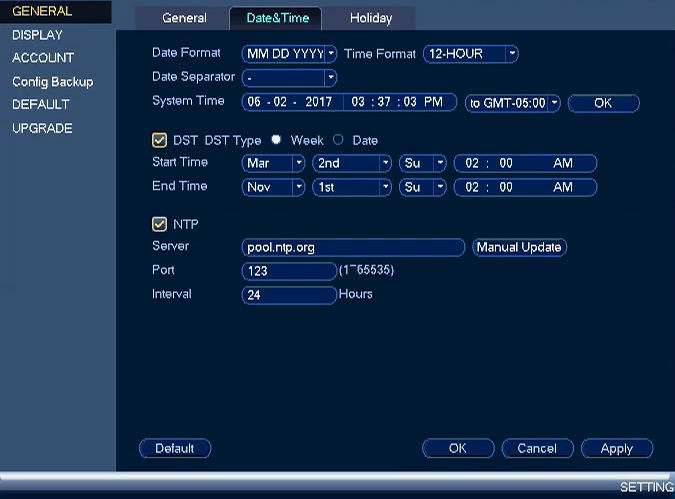This screenshot has width=675, height=499.
Task: Edit the system date year 2017
Action: (x=319, y=102)
